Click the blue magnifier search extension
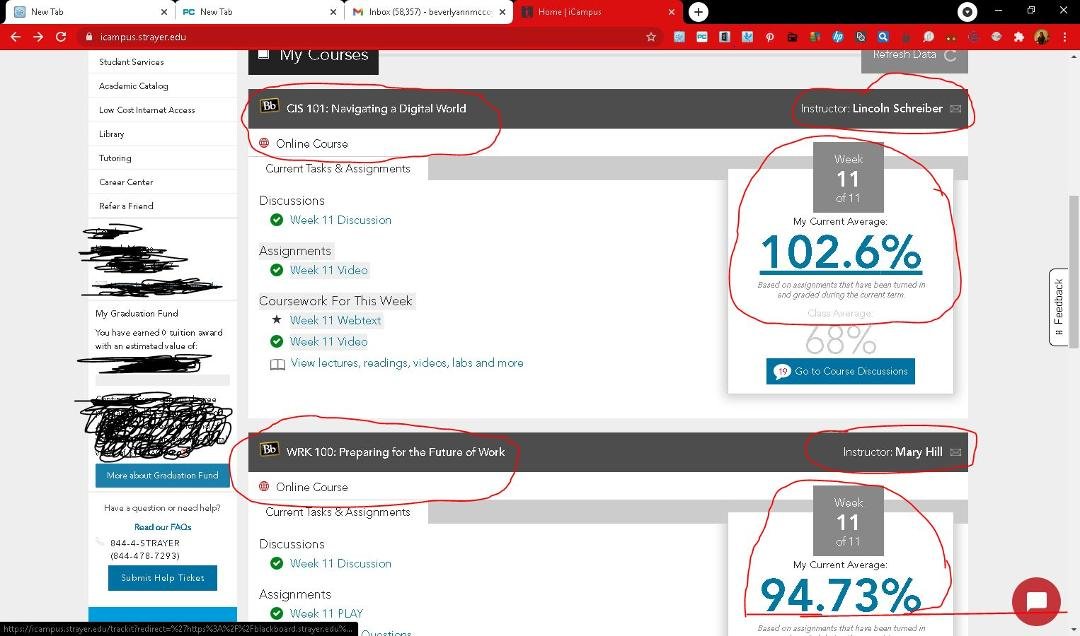 click(883, 37)
